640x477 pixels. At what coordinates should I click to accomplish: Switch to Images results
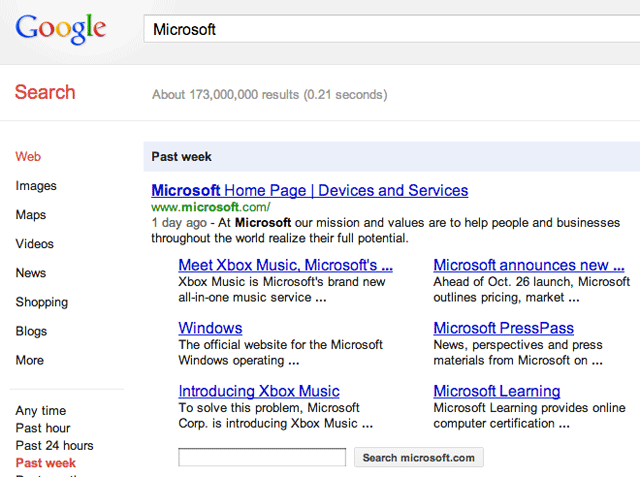[36, 186]
